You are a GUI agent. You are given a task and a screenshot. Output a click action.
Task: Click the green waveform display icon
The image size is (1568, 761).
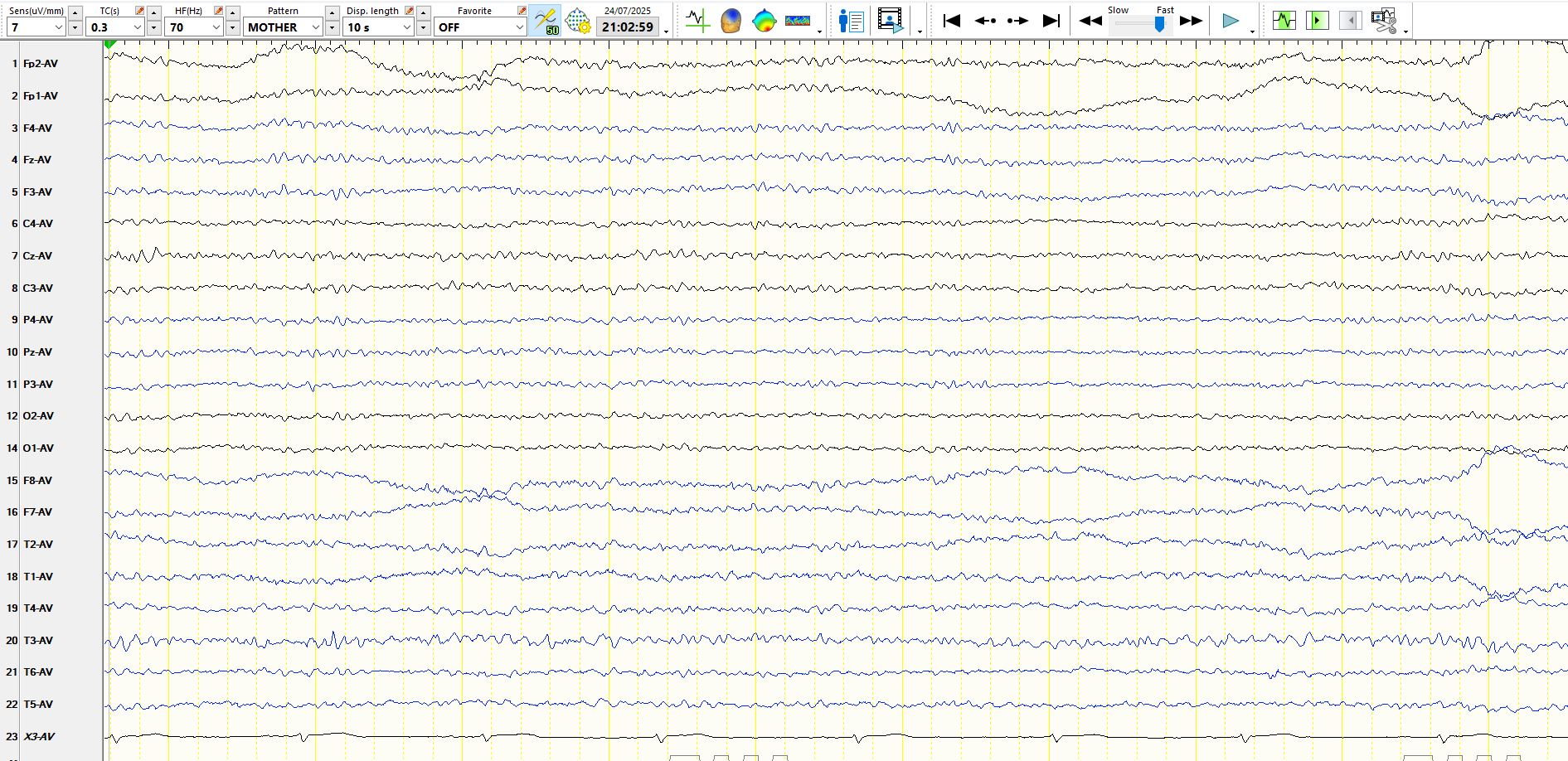point(1284,20)
